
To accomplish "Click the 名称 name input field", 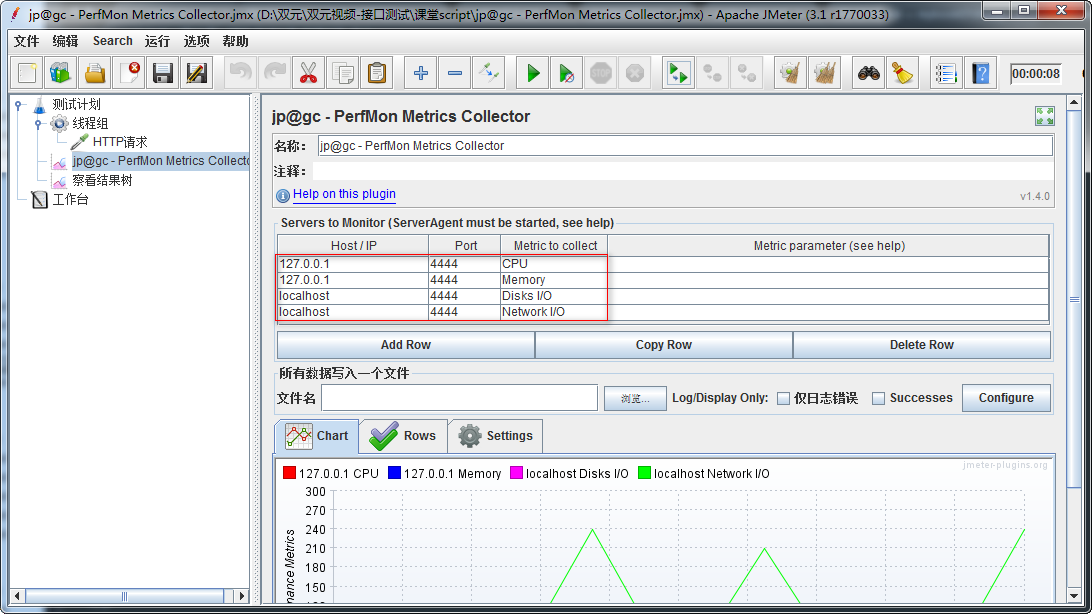I will [685, 145].
